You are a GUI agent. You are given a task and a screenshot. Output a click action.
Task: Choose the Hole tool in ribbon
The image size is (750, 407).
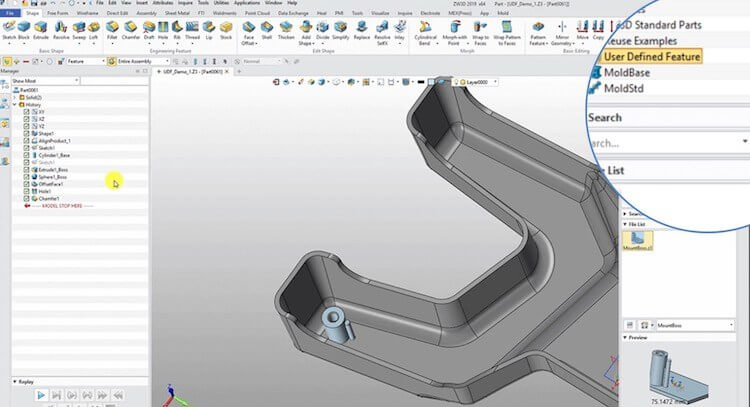click(x=163, y=31)
